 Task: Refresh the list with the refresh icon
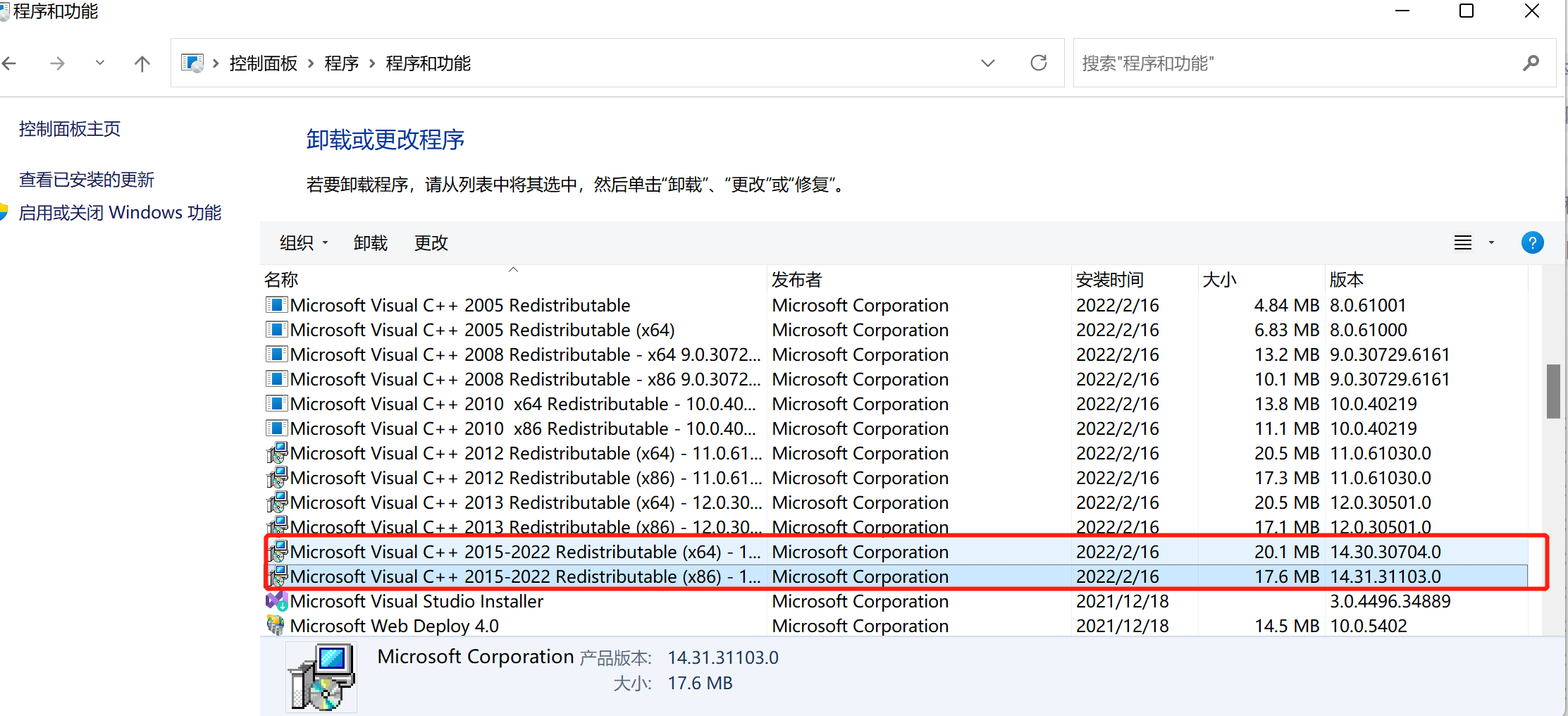1039,63
